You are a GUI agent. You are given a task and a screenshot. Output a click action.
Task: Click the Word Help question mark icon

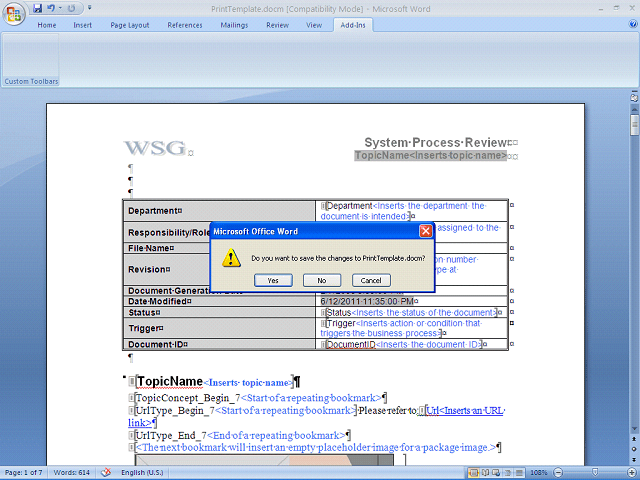point(633,24)
